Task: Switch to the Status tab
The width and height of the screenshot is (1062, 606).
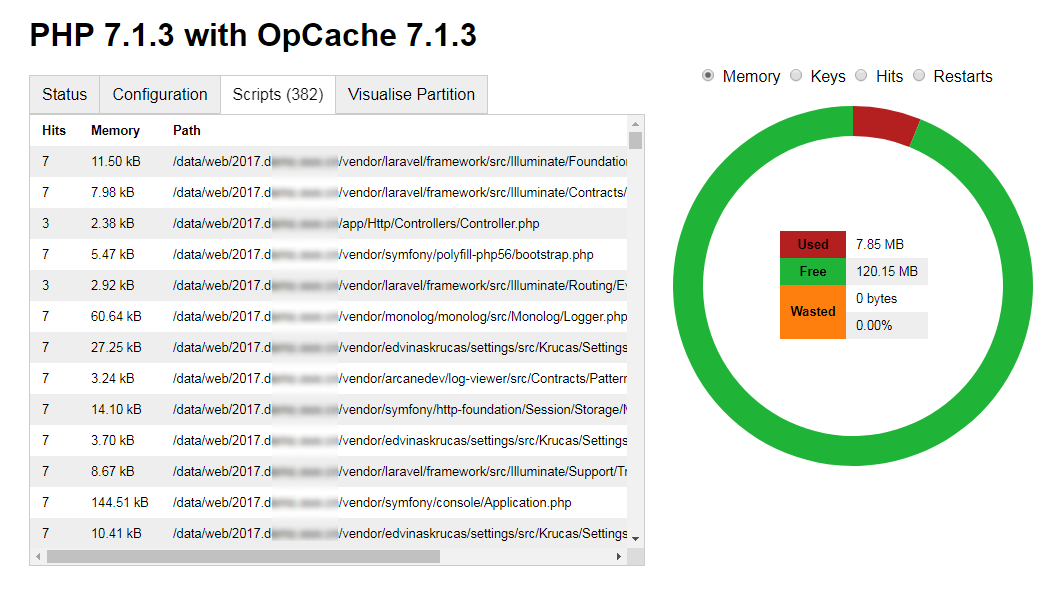Action: pyautogui.click(x=64, y=95)
